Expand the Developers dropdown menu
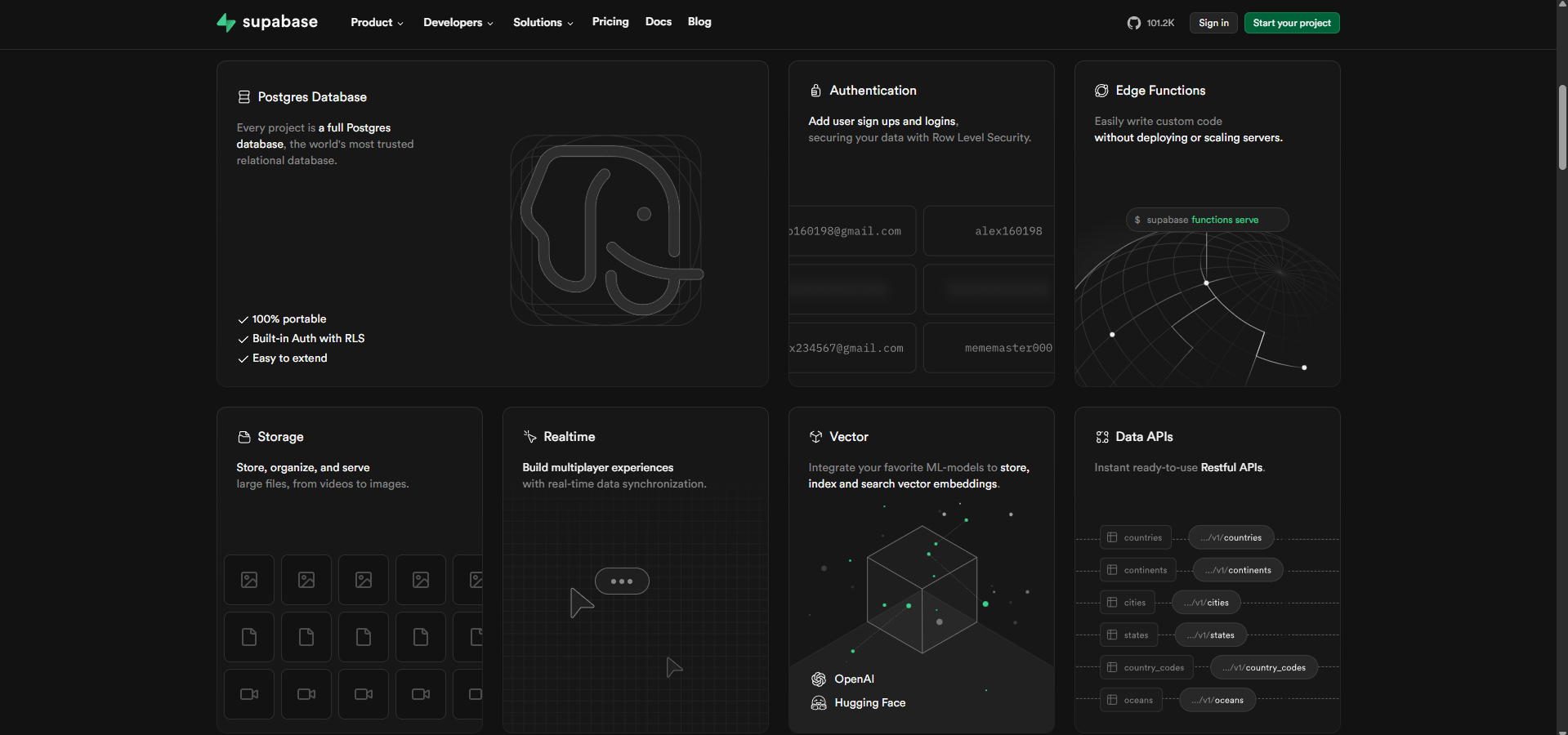This screenshot has width=1568, height=735. pos(458,23)
